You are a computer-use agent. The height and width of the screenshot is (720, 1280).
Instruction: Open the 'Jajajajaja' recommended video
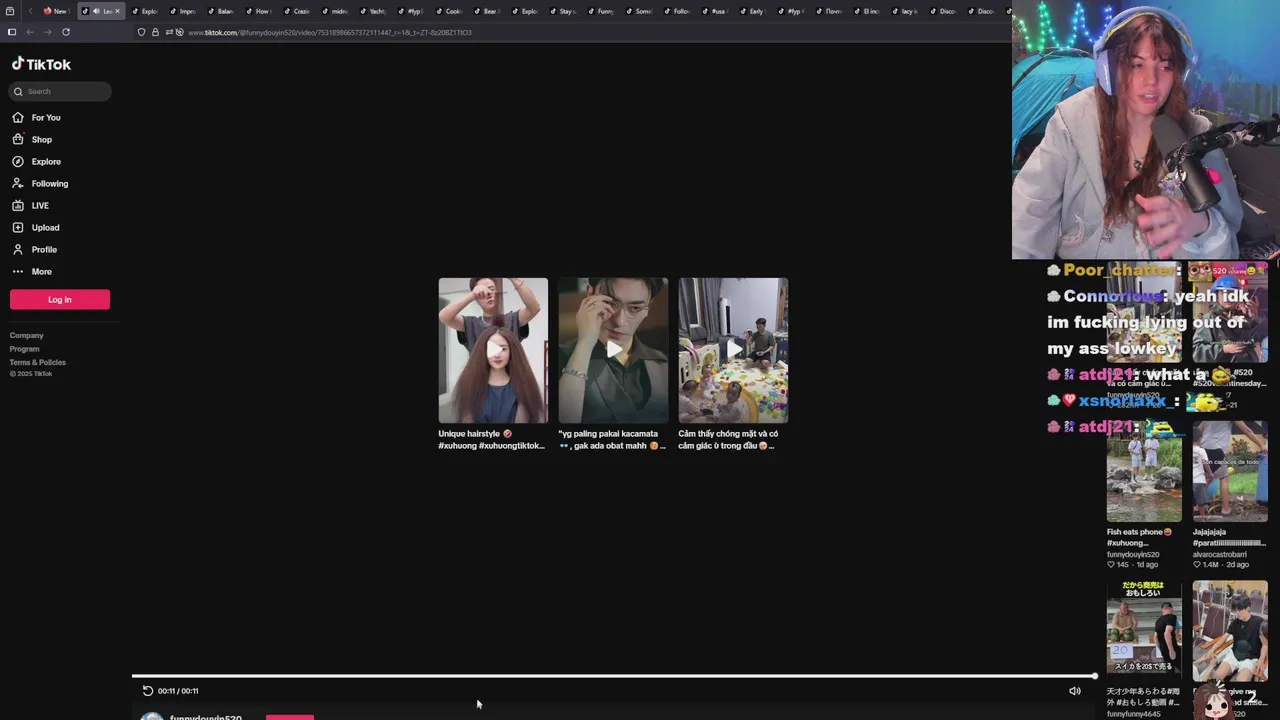(1230, 472)
